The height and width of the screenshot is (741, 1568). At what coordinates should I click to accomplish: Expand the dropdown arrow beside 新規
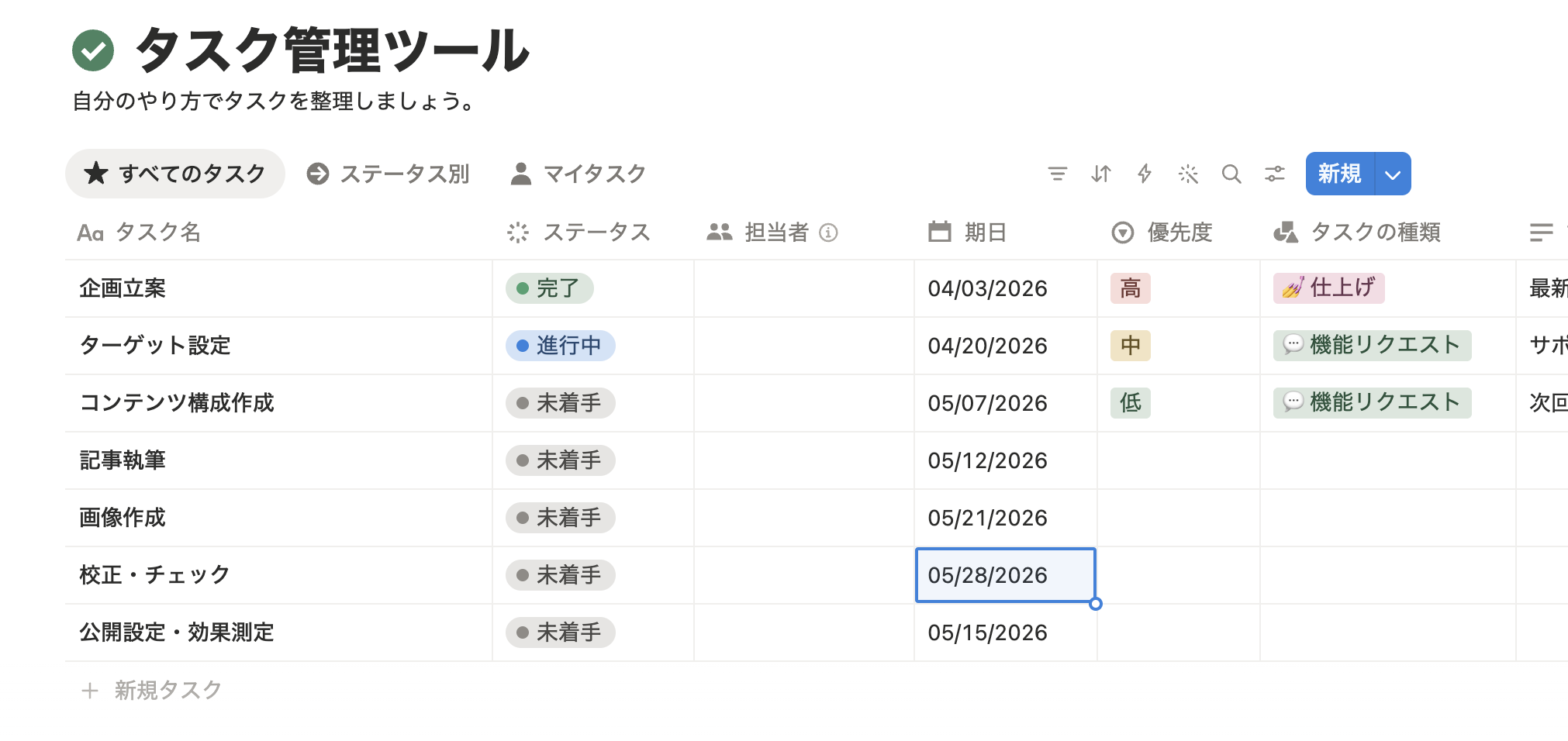[x=1393, y=174]
